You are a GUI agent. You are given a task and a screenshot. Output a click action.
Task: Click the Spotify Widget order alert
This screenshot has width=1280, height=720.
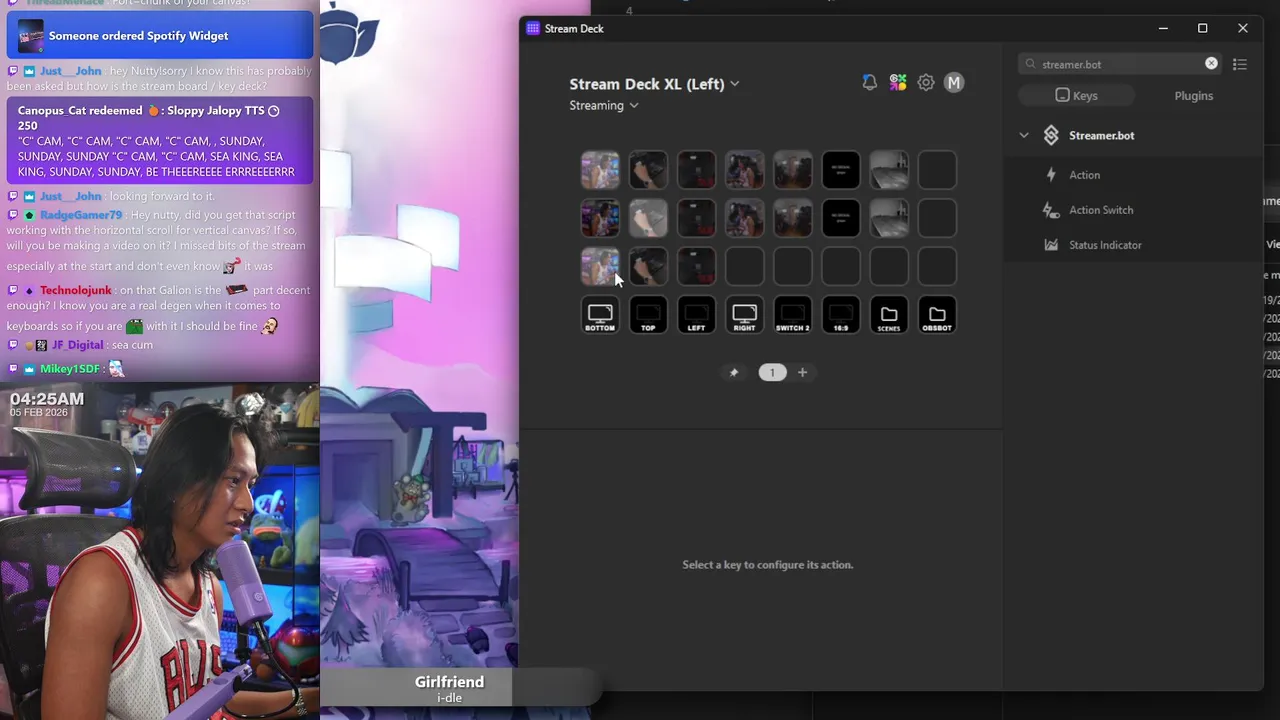[x=160, y=36]
